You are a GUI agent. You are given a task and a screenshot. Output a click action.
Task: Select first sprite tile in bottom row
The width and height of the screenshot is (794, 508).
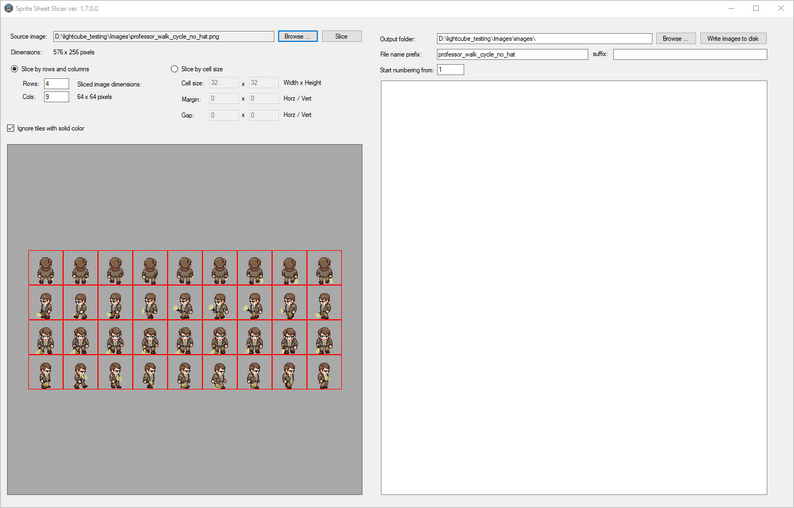point(46,372)
